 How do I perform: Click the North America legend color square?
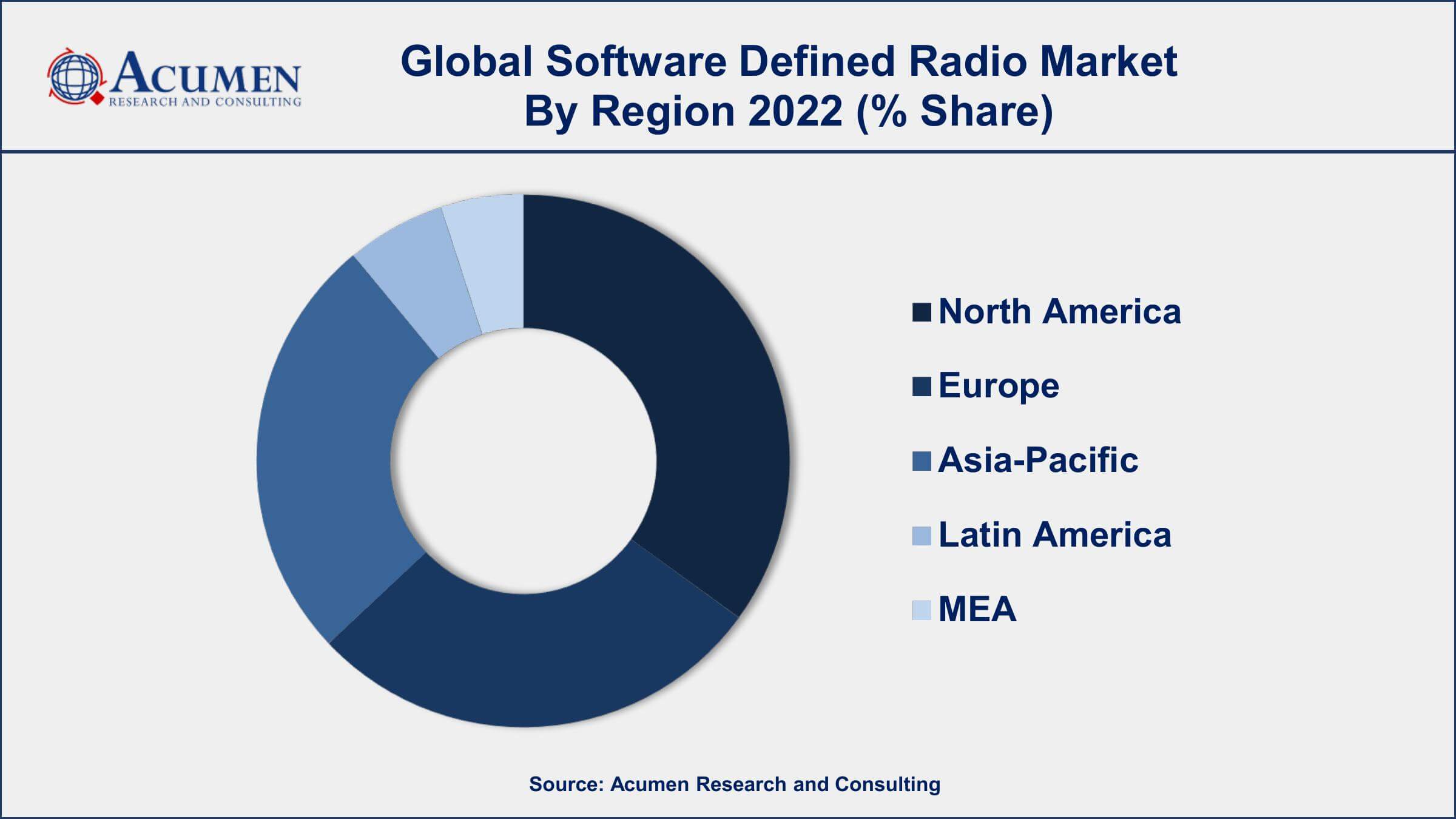coord(921,312)
